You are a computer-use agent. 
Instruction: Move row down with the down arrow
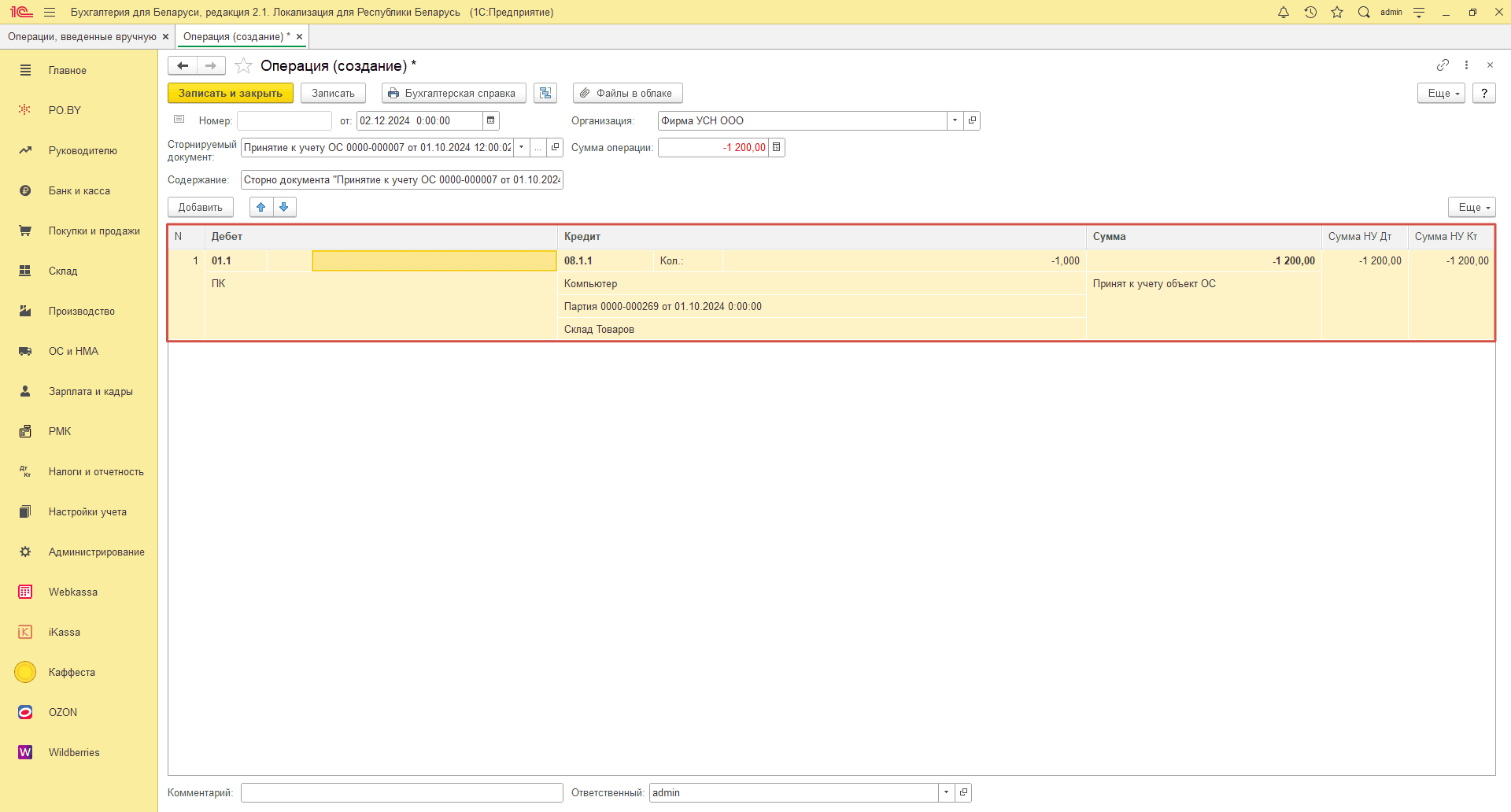(284, 207)
